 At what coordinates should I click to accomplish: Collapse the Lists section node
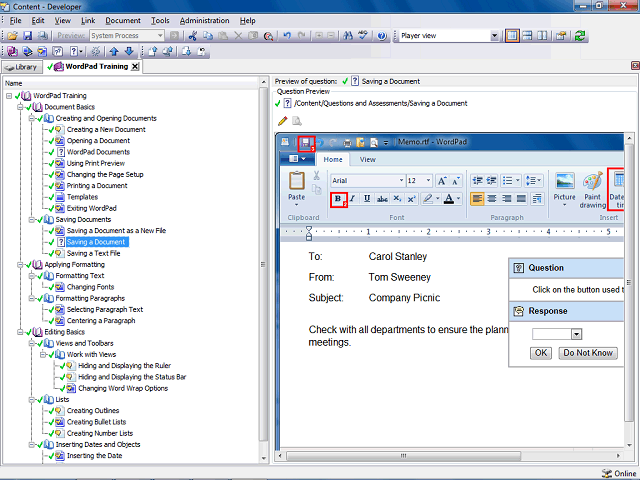click(x=31, y=400)
